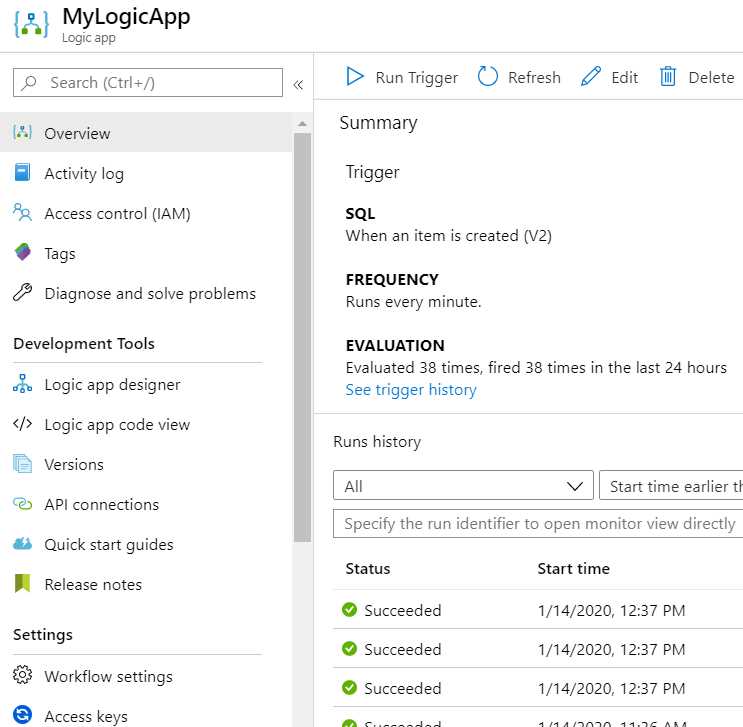Click the Access control people icon
Viewport: 743px width, 727px height.
(22, 213)
